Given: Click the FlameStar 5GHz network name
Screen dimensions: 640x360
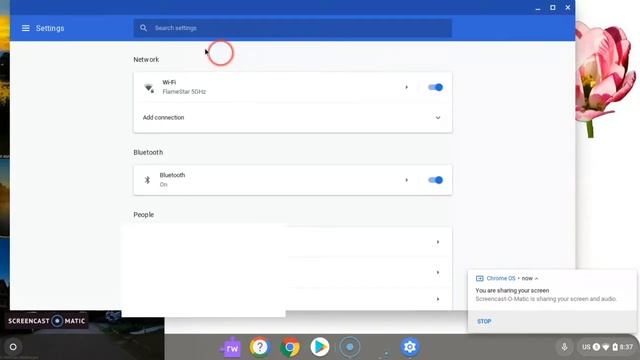Looking at the screenshot, I should pos(184,92).
